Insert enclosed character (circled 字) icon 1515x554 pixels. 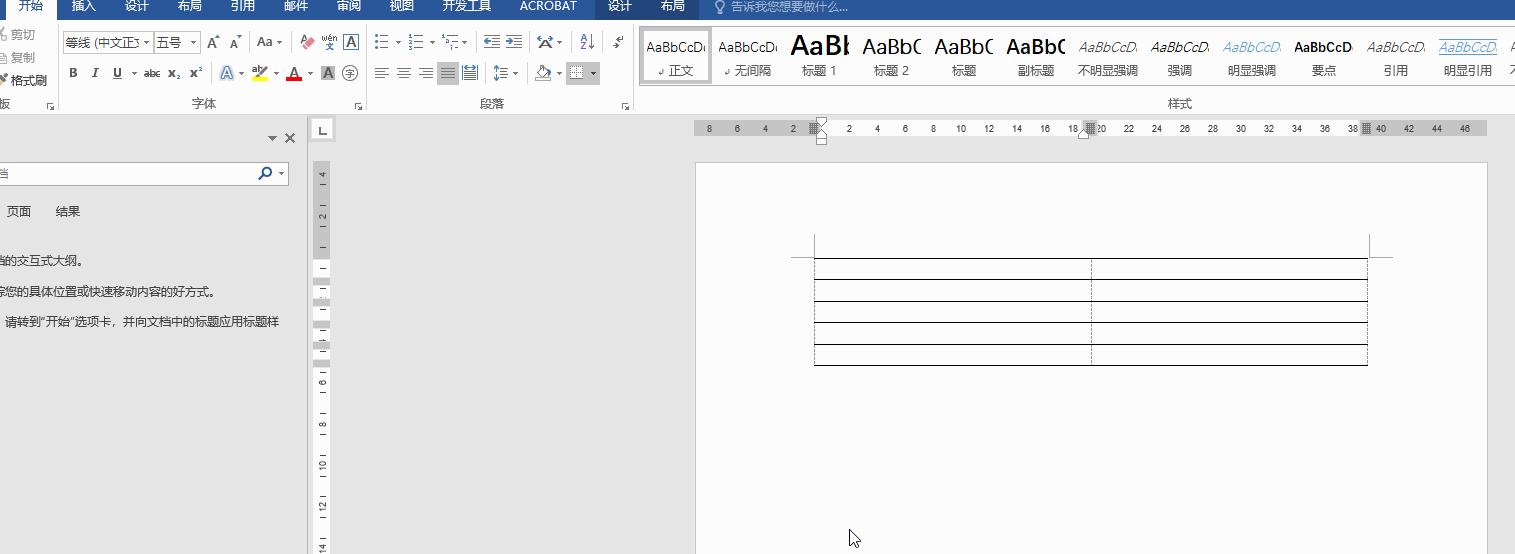[350, 73]
